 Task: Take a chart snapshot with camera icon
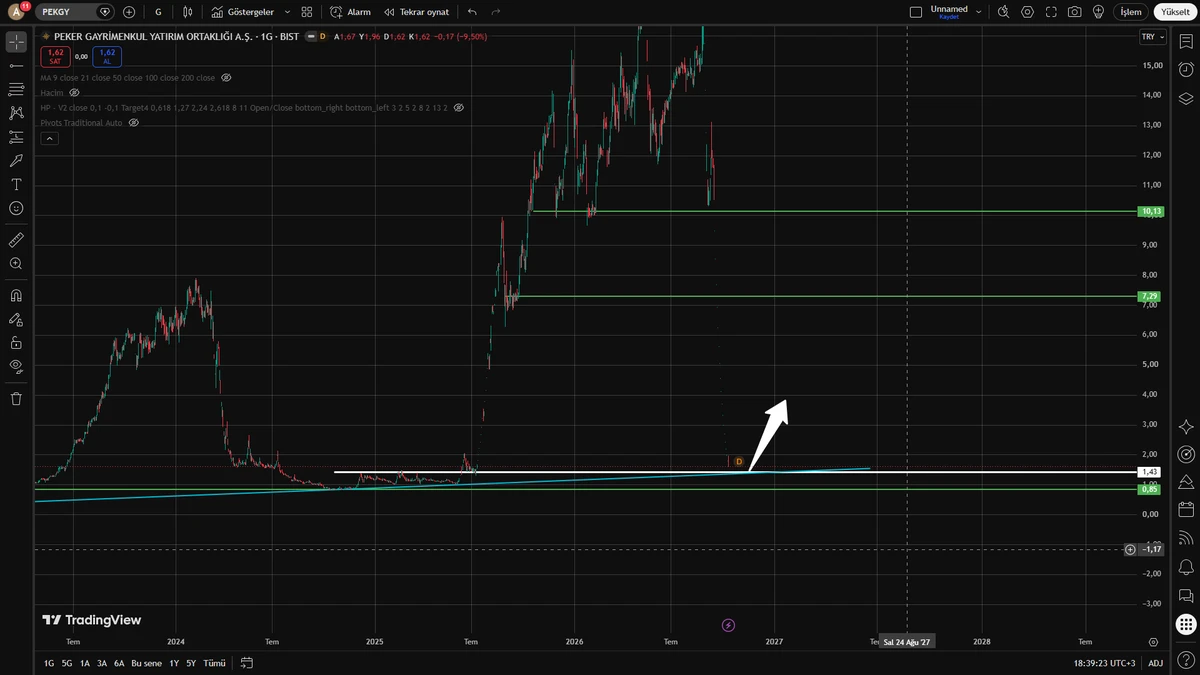coord(1074,12)
